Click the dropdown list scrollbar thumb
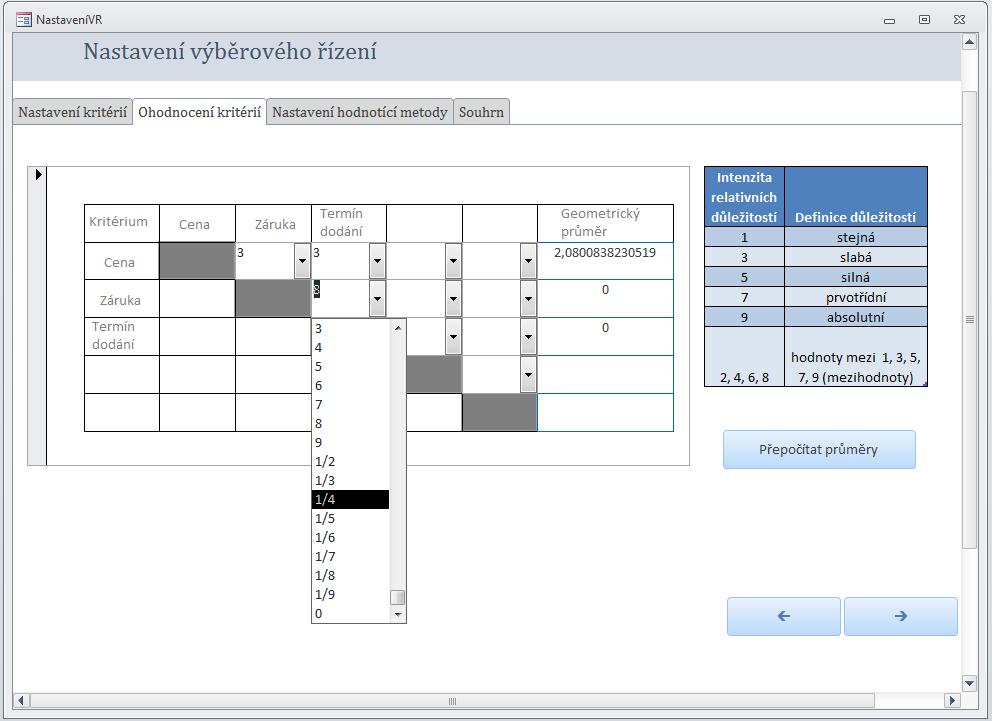992x721 pixels. tap(398, 598)
